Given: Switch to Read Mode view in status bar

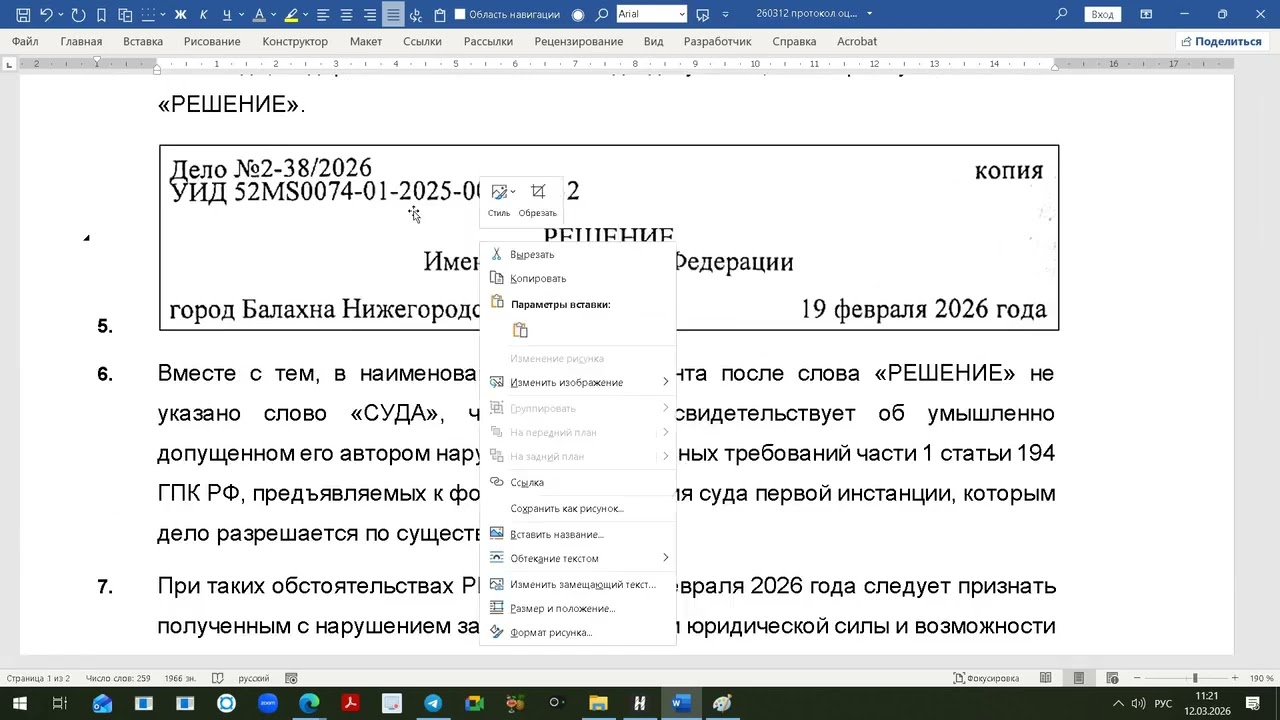Looking at the screenshot, I should [x=1046, y=678].
